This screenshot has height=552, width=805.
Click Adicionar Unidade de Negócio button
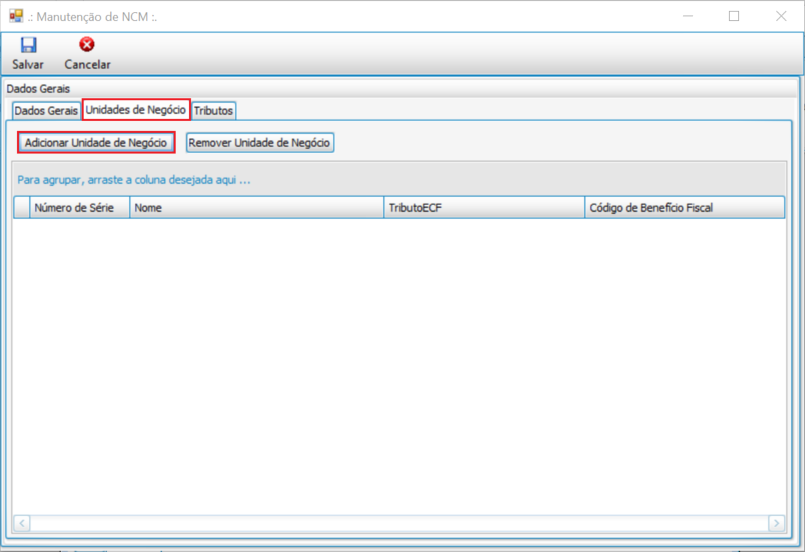click(x=96, y=142)
